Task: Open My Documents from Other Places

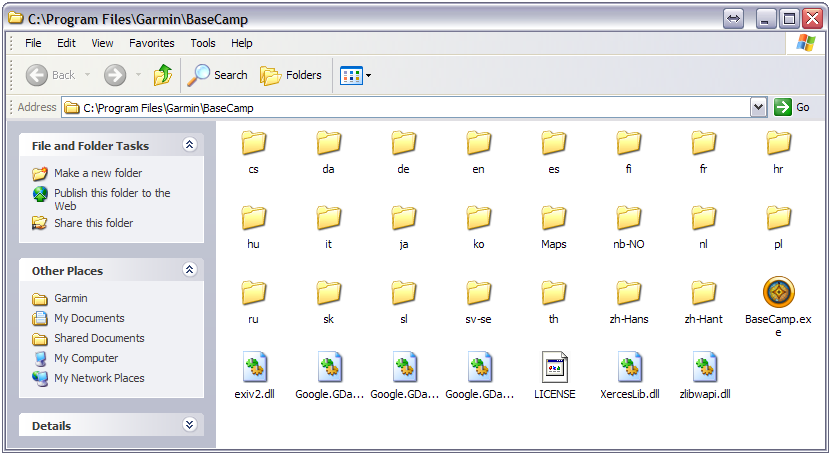Action: point(89,318)
